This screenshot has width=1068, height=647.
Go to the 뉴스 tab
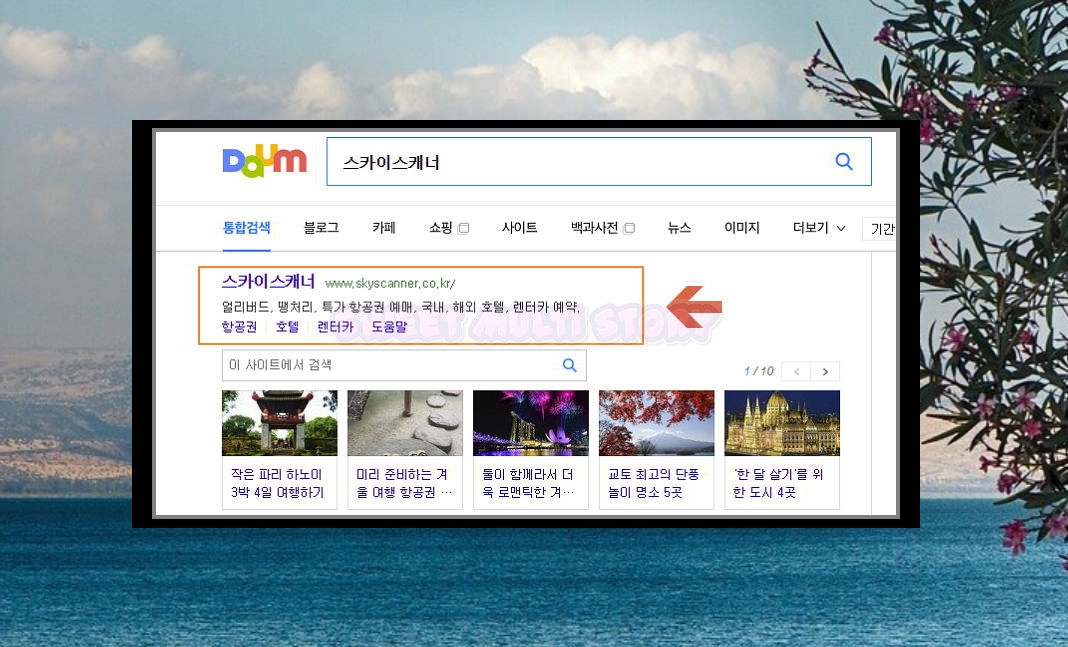point(679,227)
